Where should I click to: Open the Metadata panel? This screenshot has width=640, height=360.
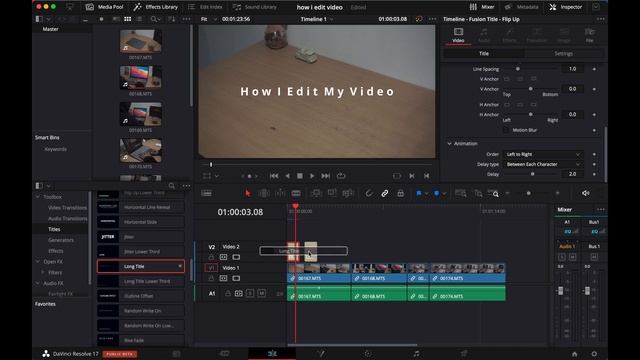point(522,7)
